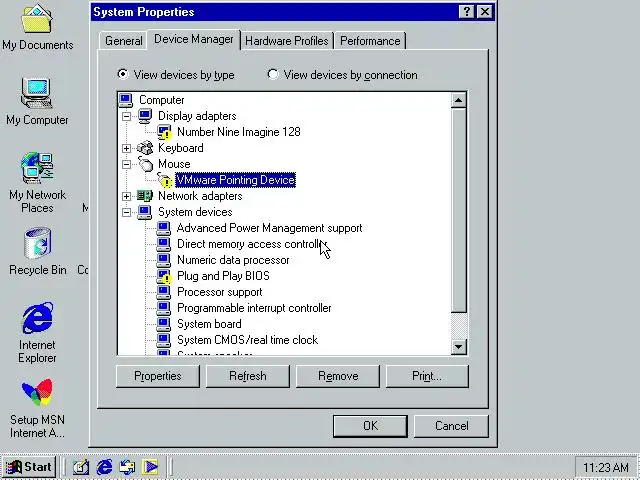Open the Performance tab
Image resolution: width=640 pixels, height=480 pixels.
point(370,41)
